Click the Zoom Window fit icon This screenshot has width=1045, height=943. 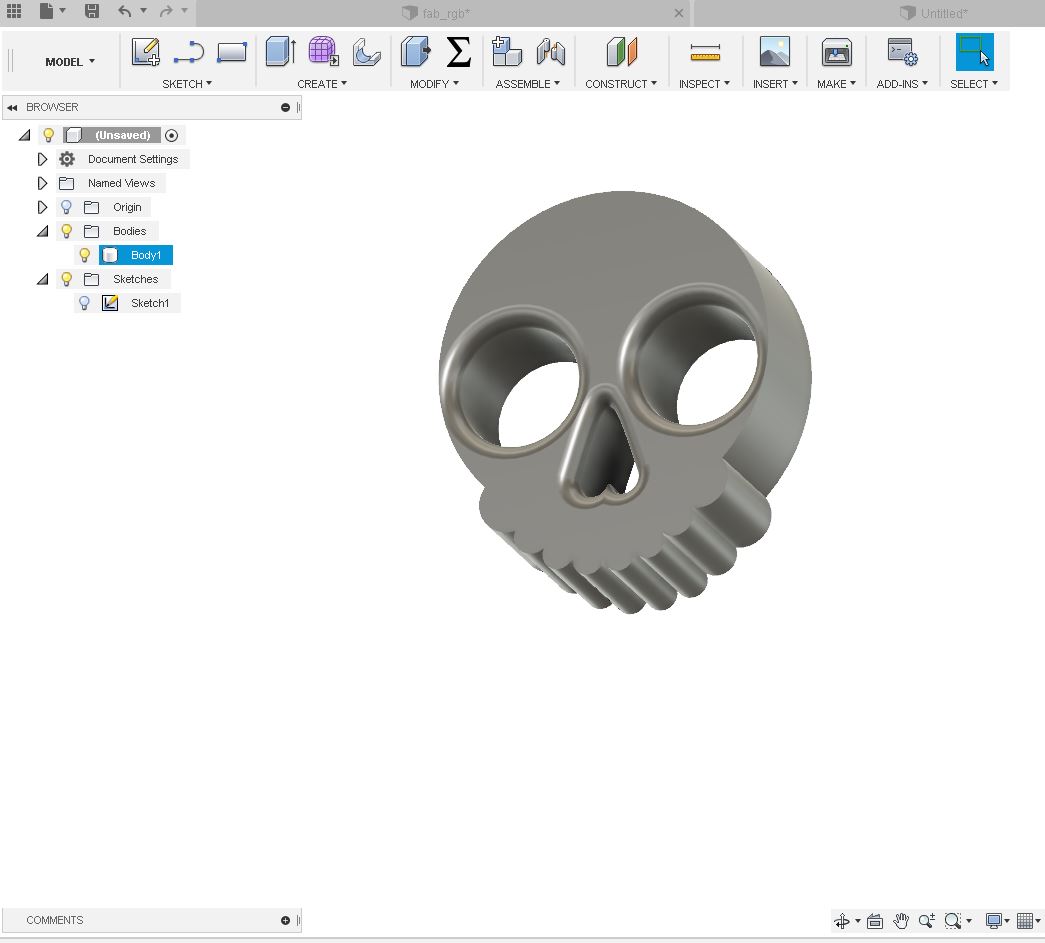click(953, 921)
